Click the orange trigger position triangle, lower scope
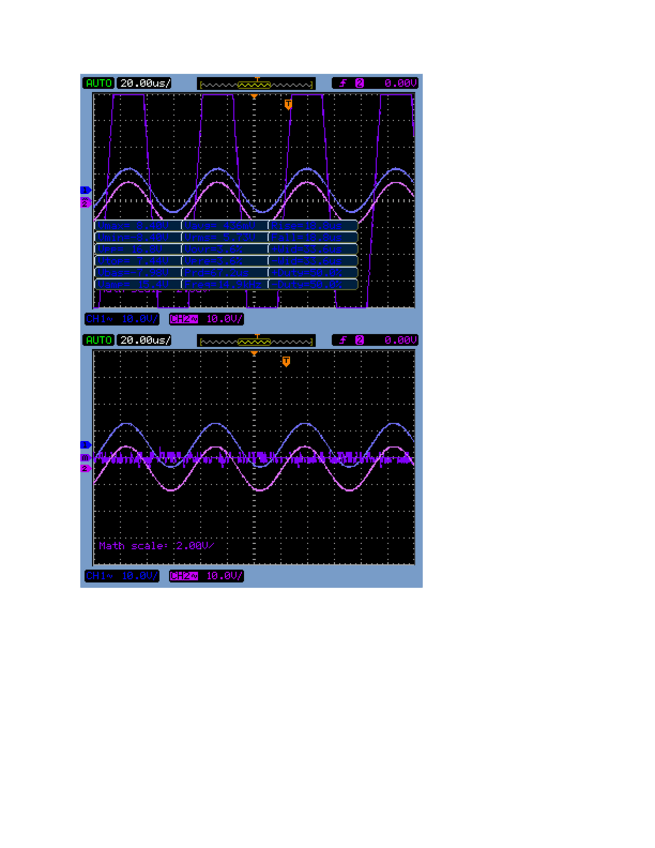Screen dimensions: 655x848 click(254, 354)
